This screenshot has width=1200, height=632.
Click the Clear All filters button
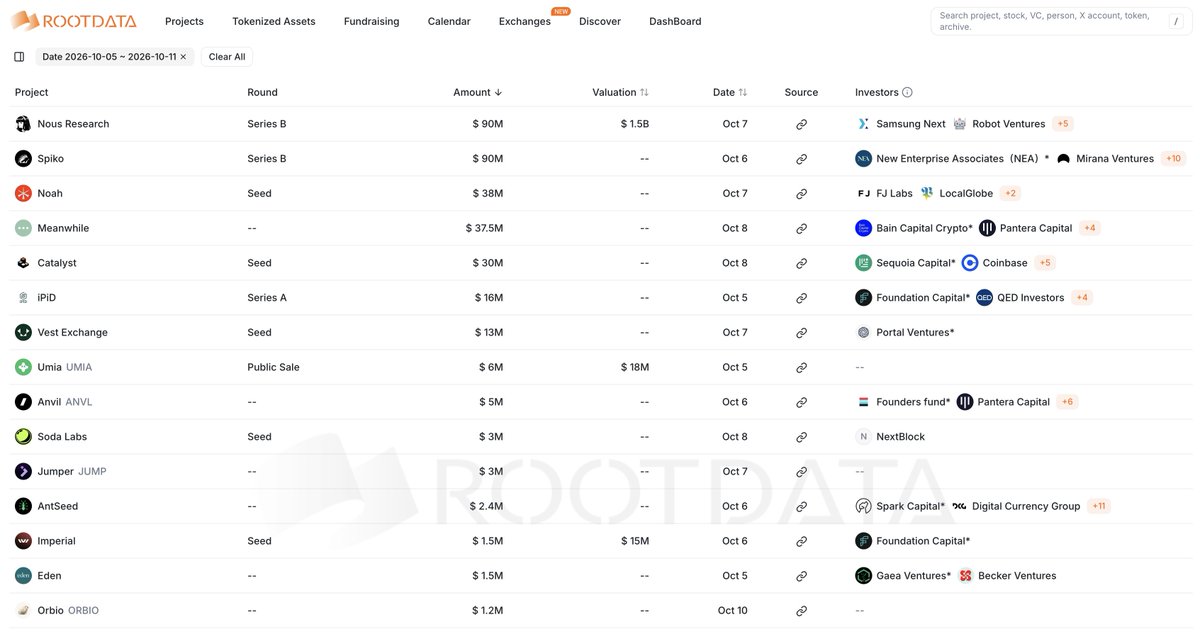227,57
